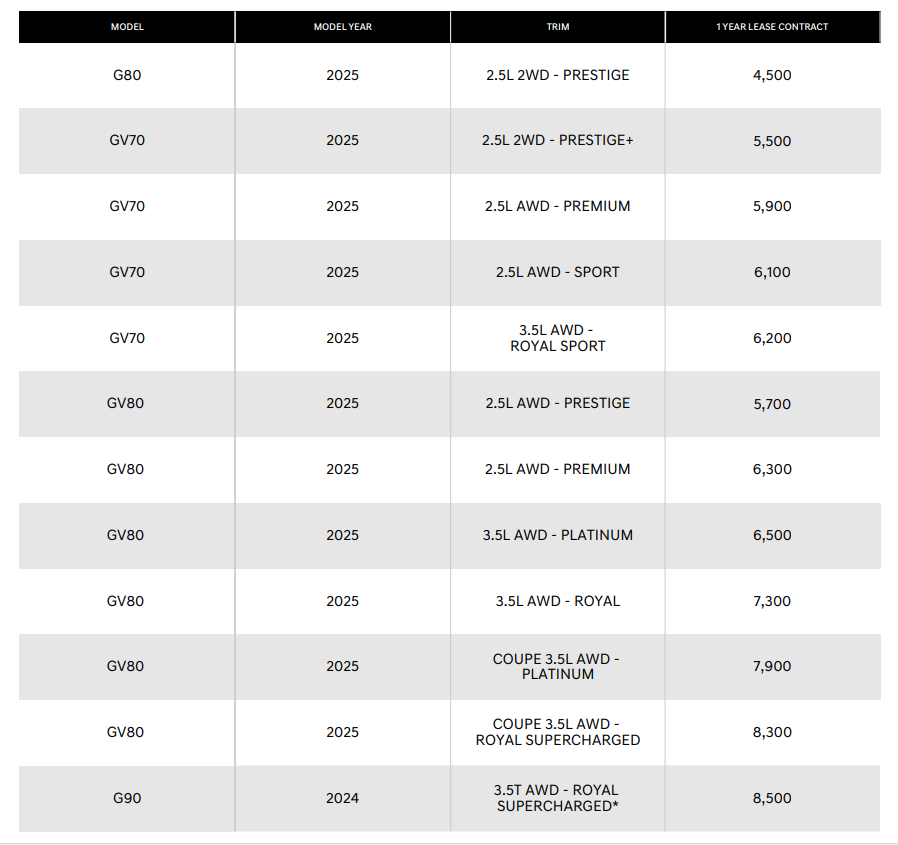Screen dimensions: 898x845
Task: Click the 1 YEAR LEASE CONTRACT header
Action: coord(772,27)
